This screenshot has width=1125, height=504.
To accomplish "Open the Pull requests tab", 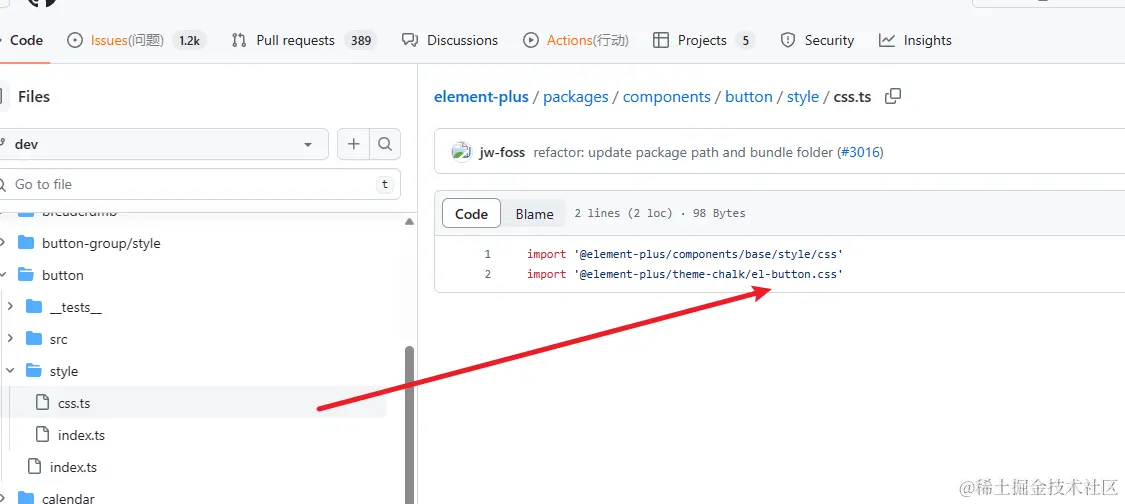I will point(295,40).
